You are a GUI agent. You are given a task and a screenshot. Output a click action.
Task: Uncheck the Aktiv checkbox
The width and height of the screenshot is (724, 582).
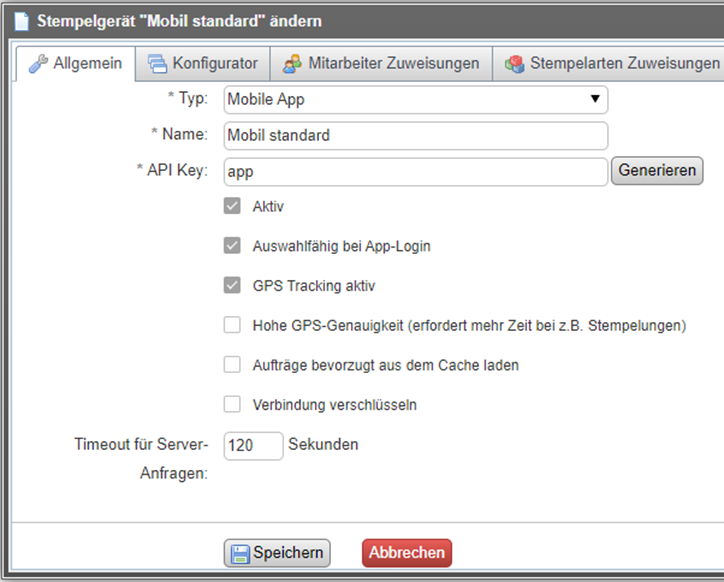pyautogui.click(x=232, y=207)
